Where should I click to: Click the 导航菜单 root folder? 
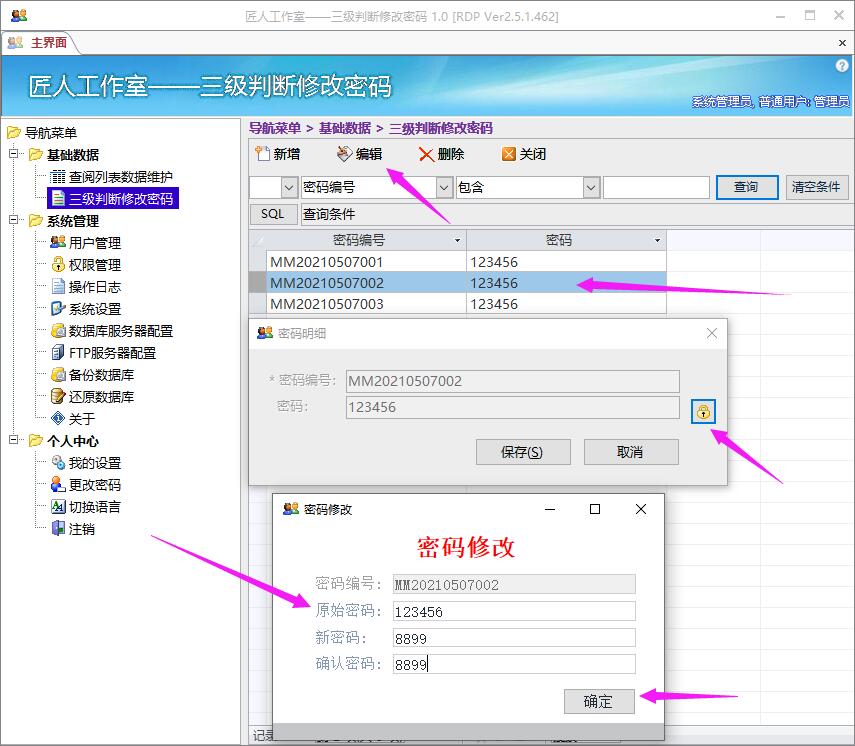pyautogui.click(x=42, y=133)
